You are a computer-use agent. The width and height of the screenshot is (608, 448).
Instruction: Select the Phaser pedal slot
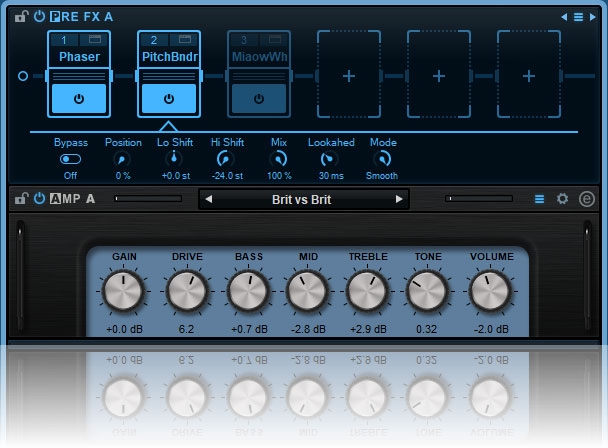(78, 57)
